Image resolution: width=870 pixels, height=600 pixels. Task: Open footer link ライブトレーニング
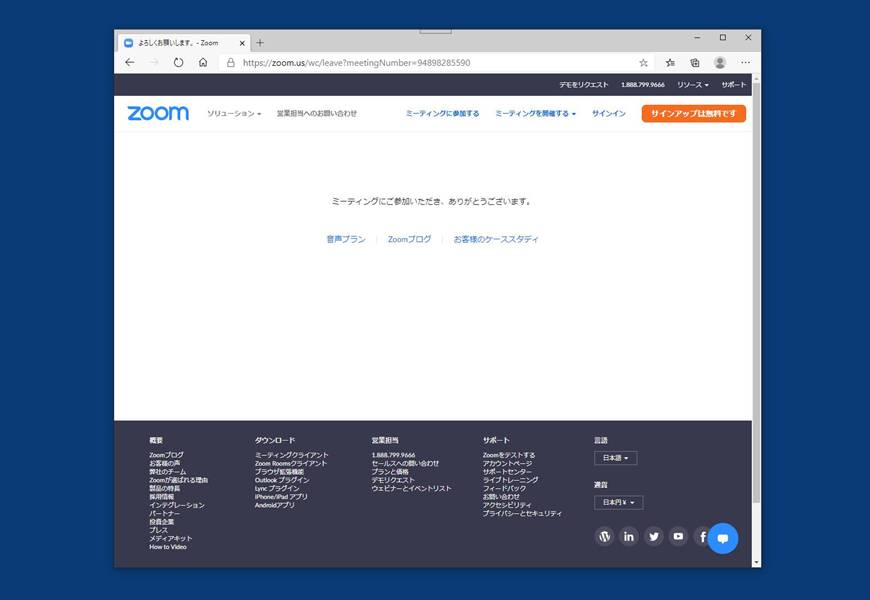(510, 480)
